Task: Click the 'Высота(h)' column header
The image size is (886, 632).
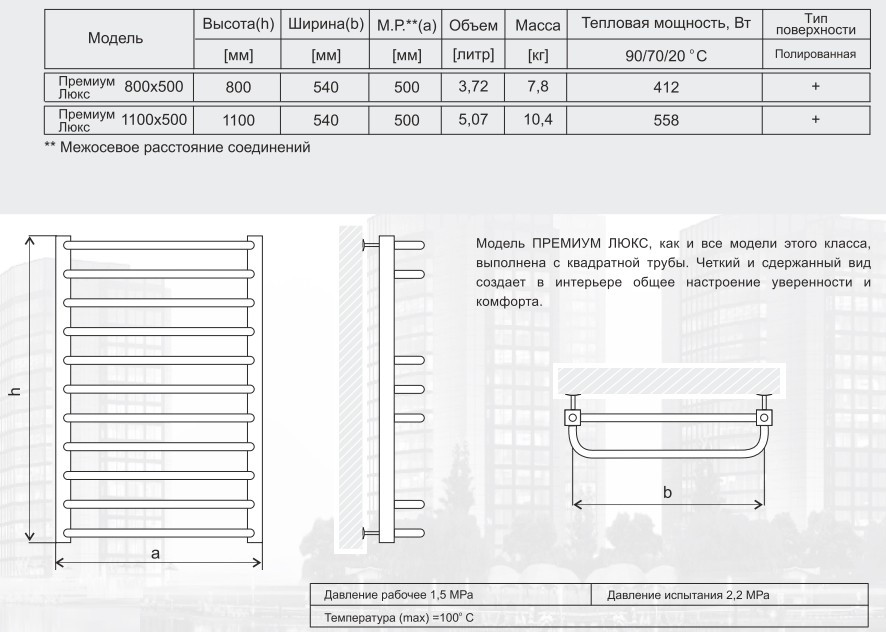Action: [238, 23]
